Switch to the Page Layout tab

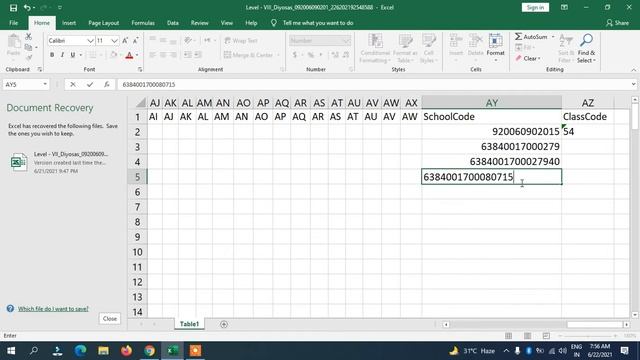104,23
